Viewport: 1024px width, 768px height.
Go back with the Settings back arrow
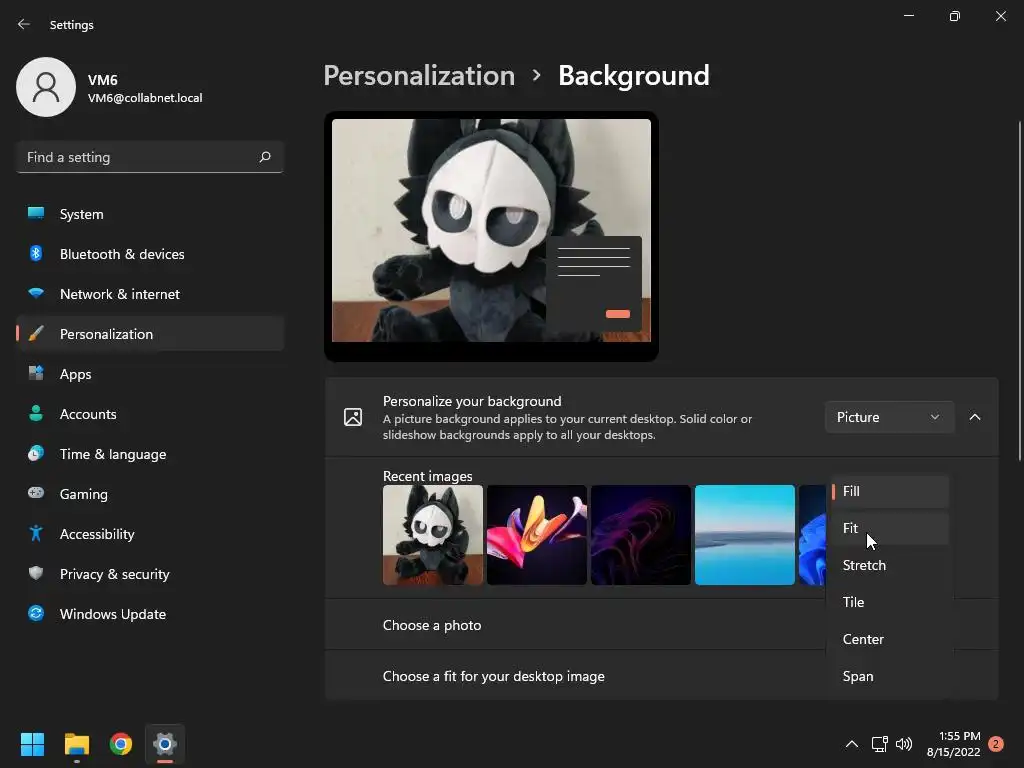click(x=24, y=24)
